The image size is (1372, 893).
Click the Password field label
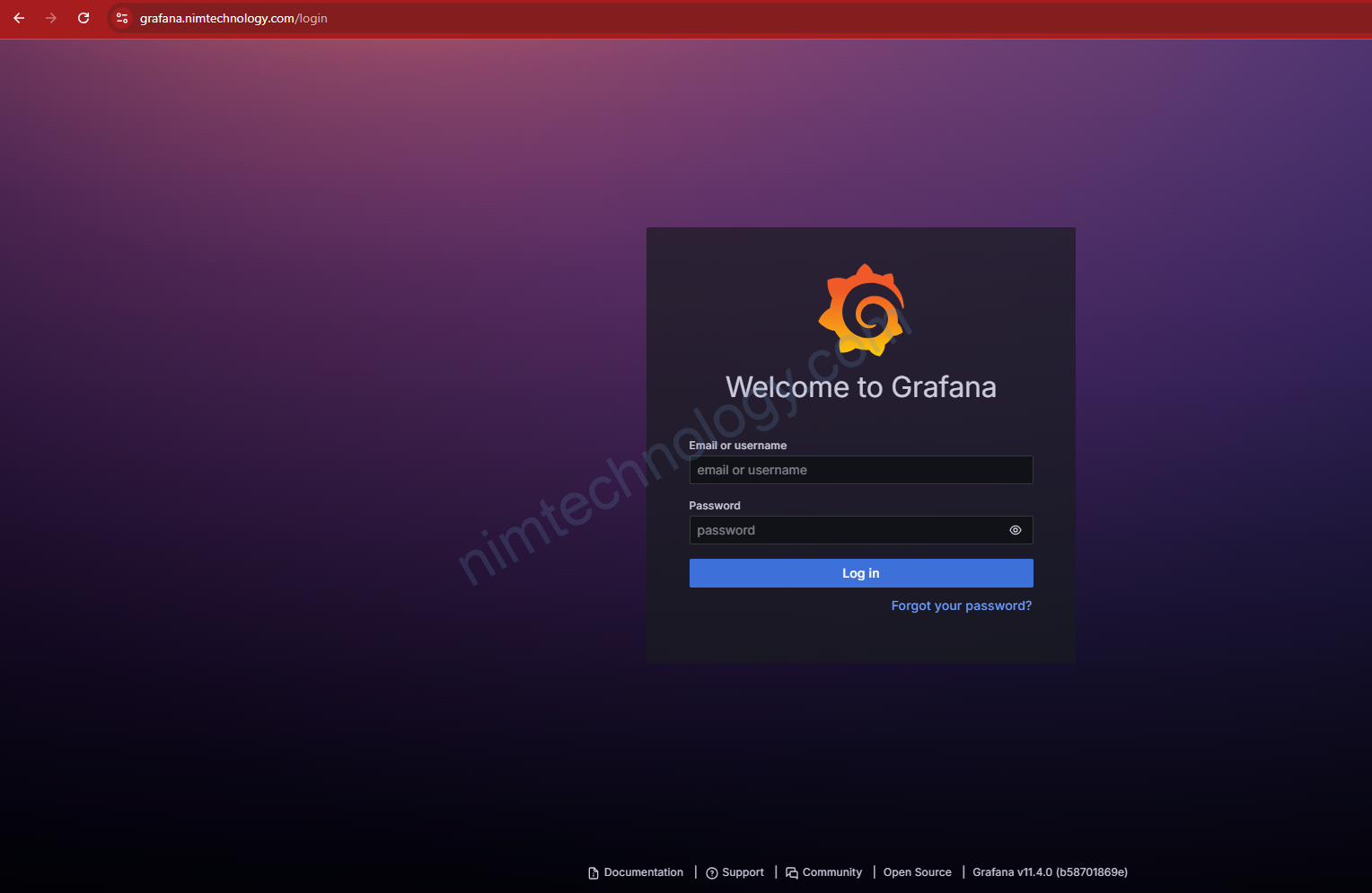(x=715, y=506)
